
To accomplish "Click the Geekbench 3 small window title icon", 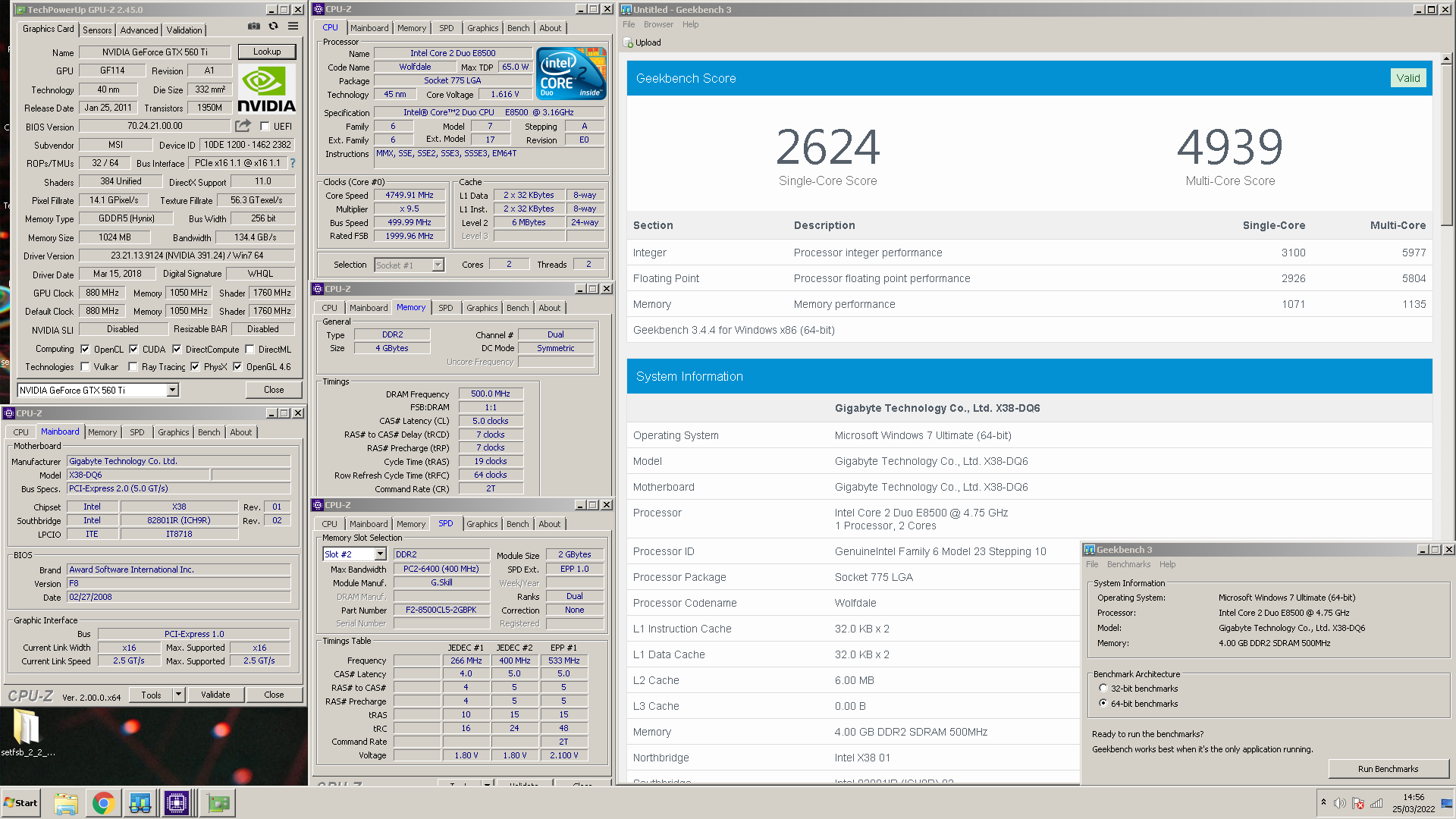I will [1090, 550].
